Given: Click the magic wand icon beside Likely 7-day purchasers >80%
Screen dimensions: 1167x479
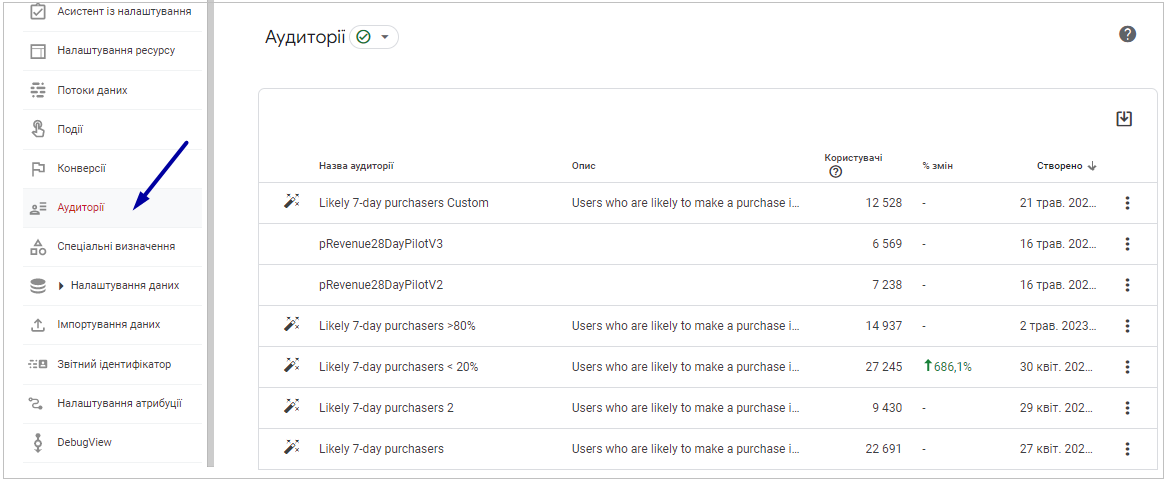Looking at the screenshot, I should tap(292, 324).
